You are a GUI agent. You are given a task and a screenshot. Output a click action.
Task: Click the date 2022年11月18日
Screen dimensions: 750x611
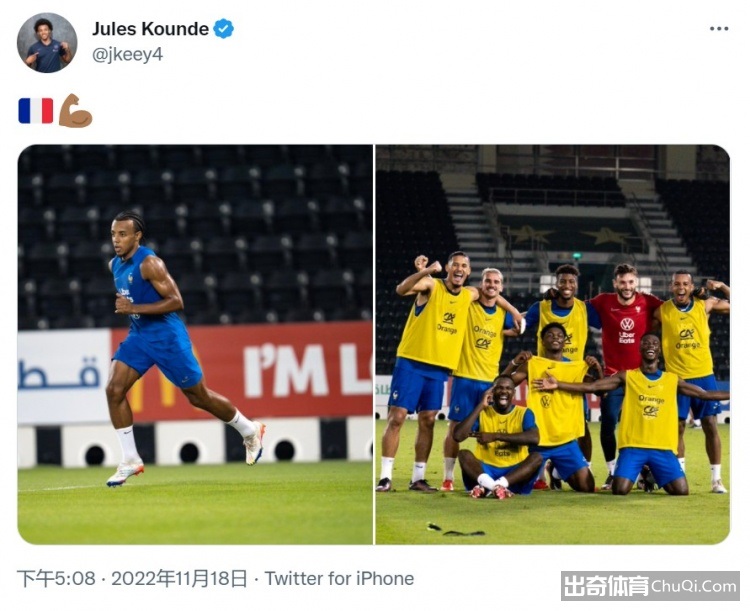[179, 578]
